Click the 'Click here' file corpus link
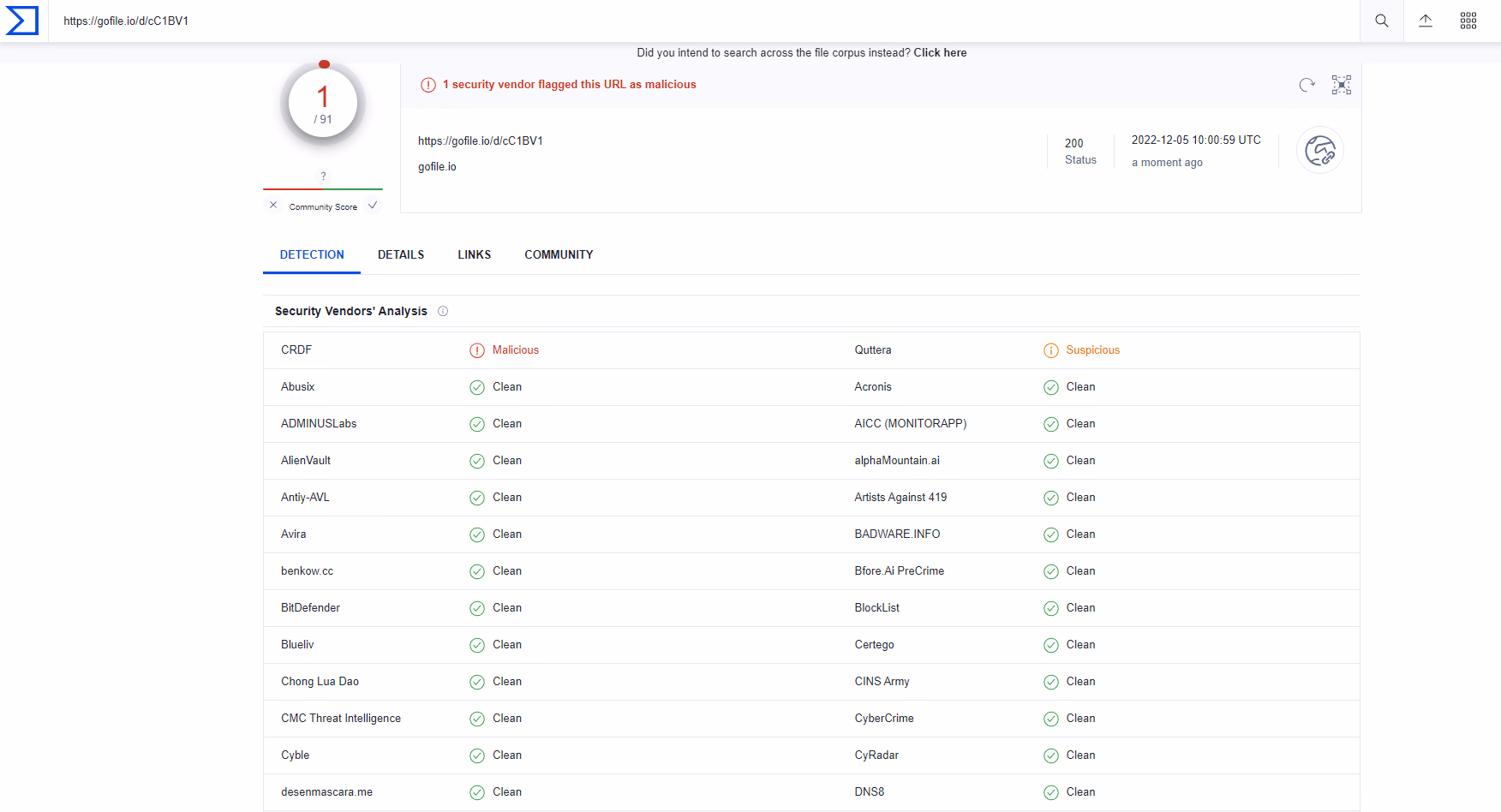 pos(940,52)
